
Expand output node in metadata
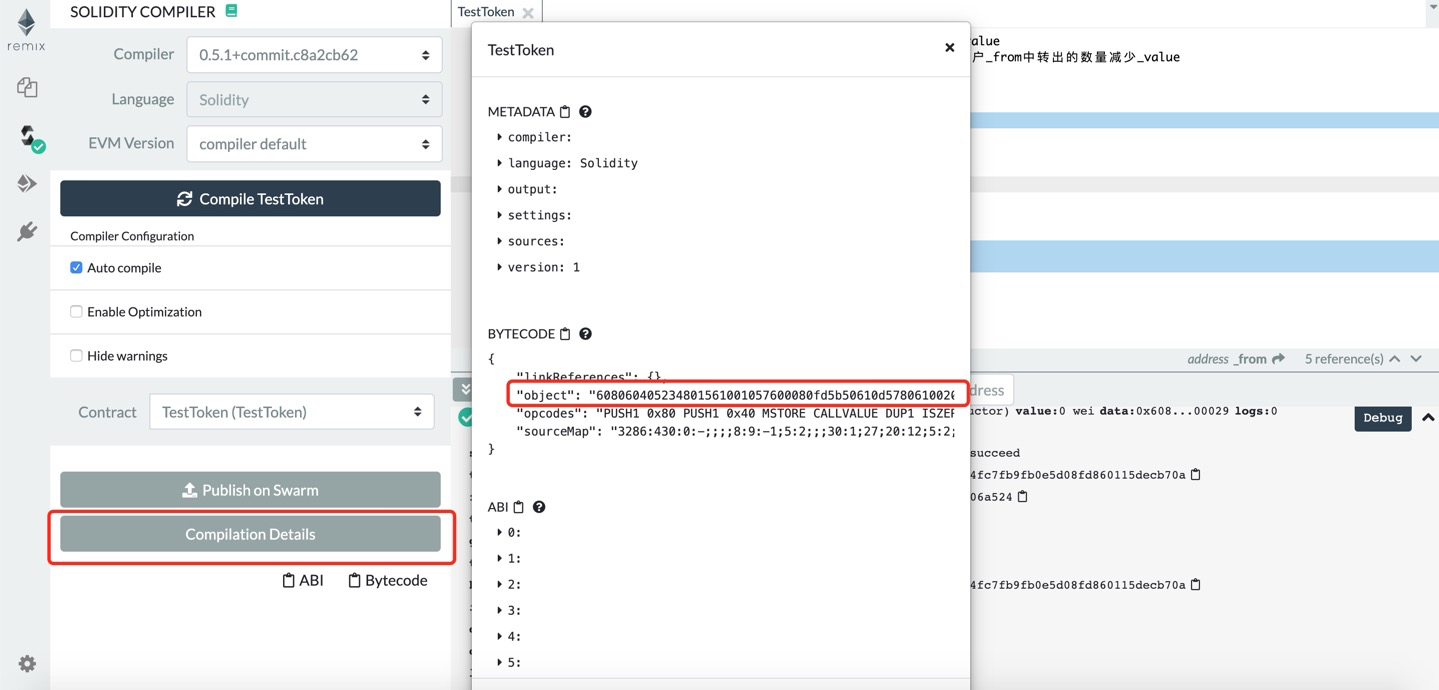pos(499,189)
